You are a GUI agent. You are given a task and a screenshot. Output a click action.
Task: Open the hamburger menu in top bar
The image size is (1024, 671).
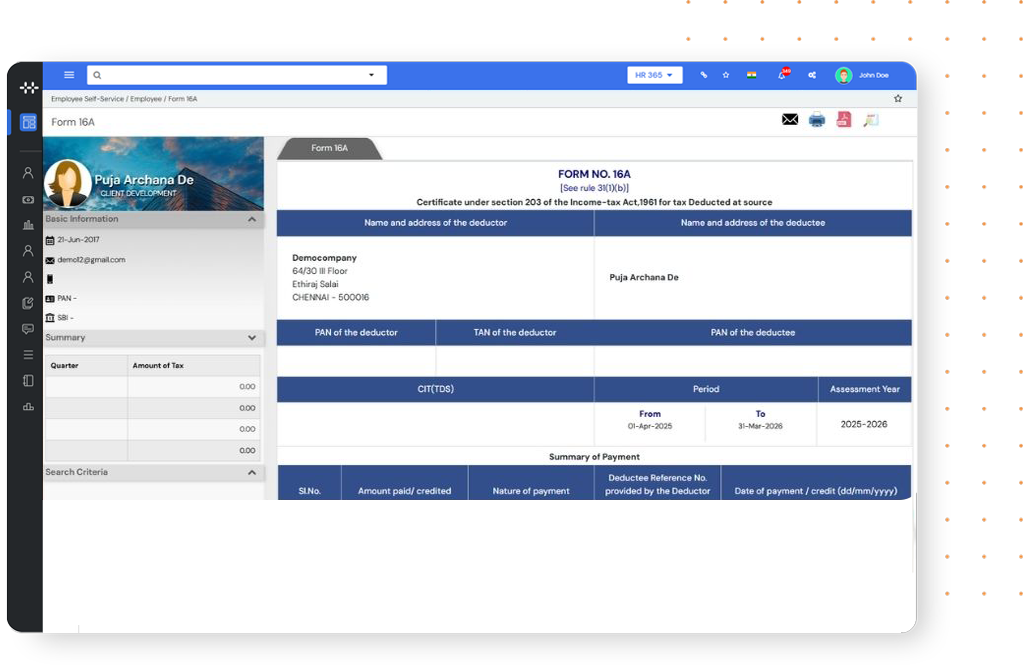point(69,75)
